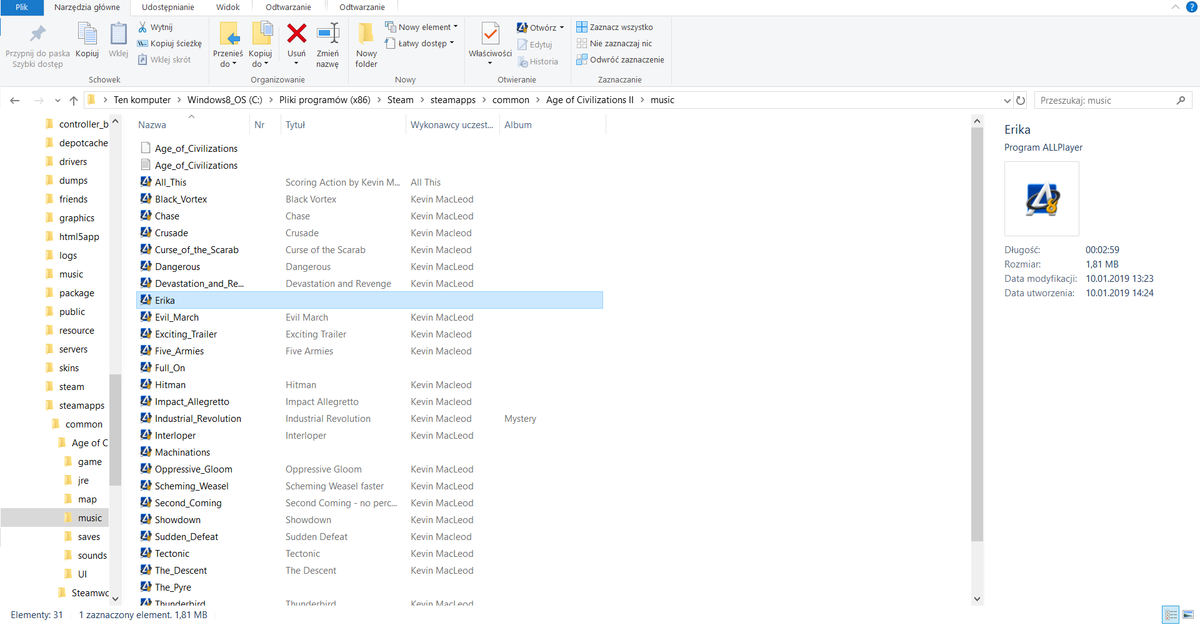Screen dimensions: 1200x625
Task: Collapse the ribbon with the chevron
Action: pos(1176,7)
